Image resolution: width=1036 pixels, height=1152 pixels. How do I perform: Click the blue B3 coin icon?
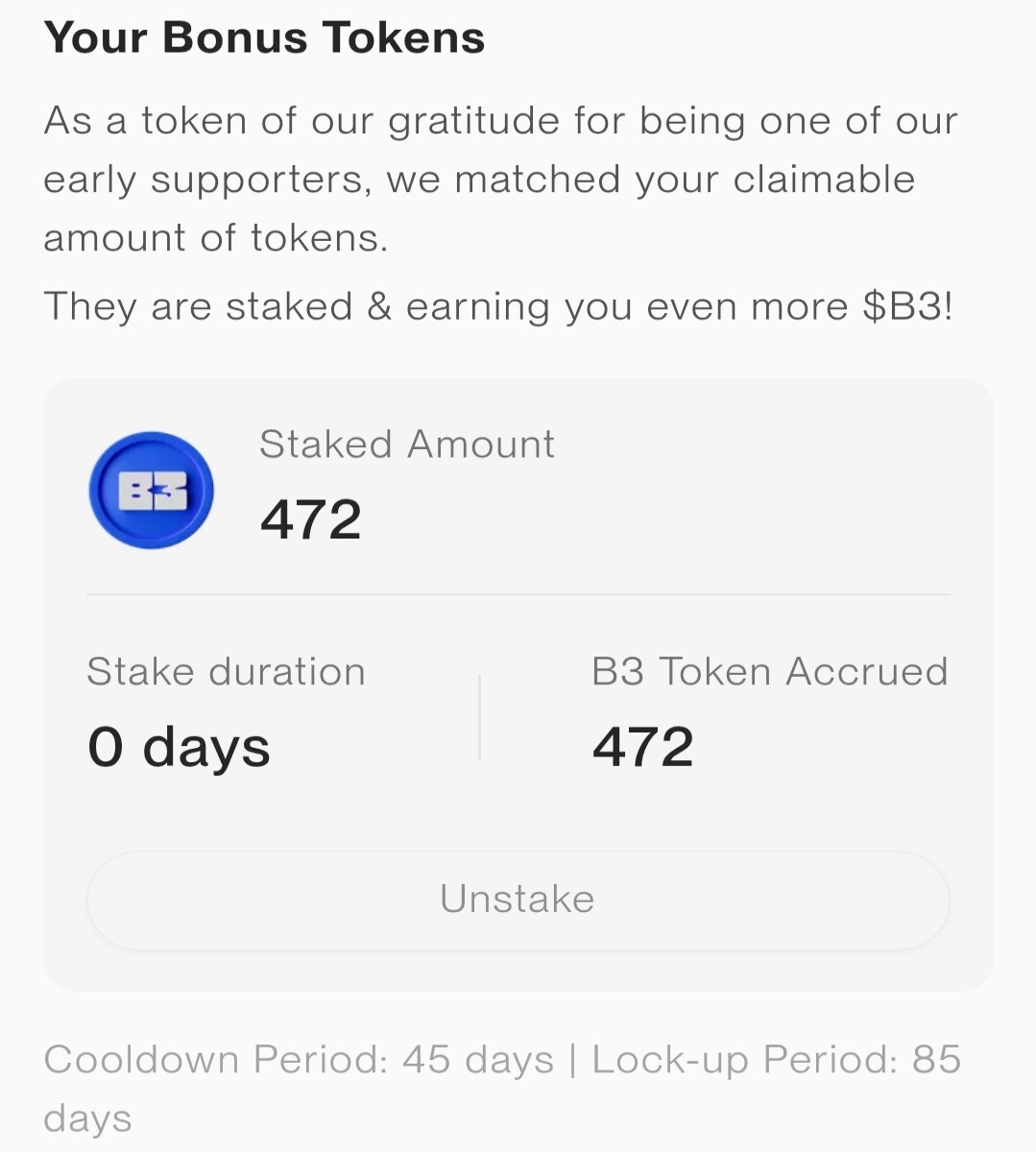click(151, 491)
